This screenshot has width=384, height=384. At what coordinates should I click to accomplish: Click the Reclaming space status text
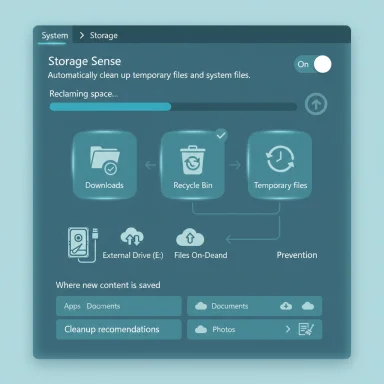pyautogui.click(x=84, y=94)
